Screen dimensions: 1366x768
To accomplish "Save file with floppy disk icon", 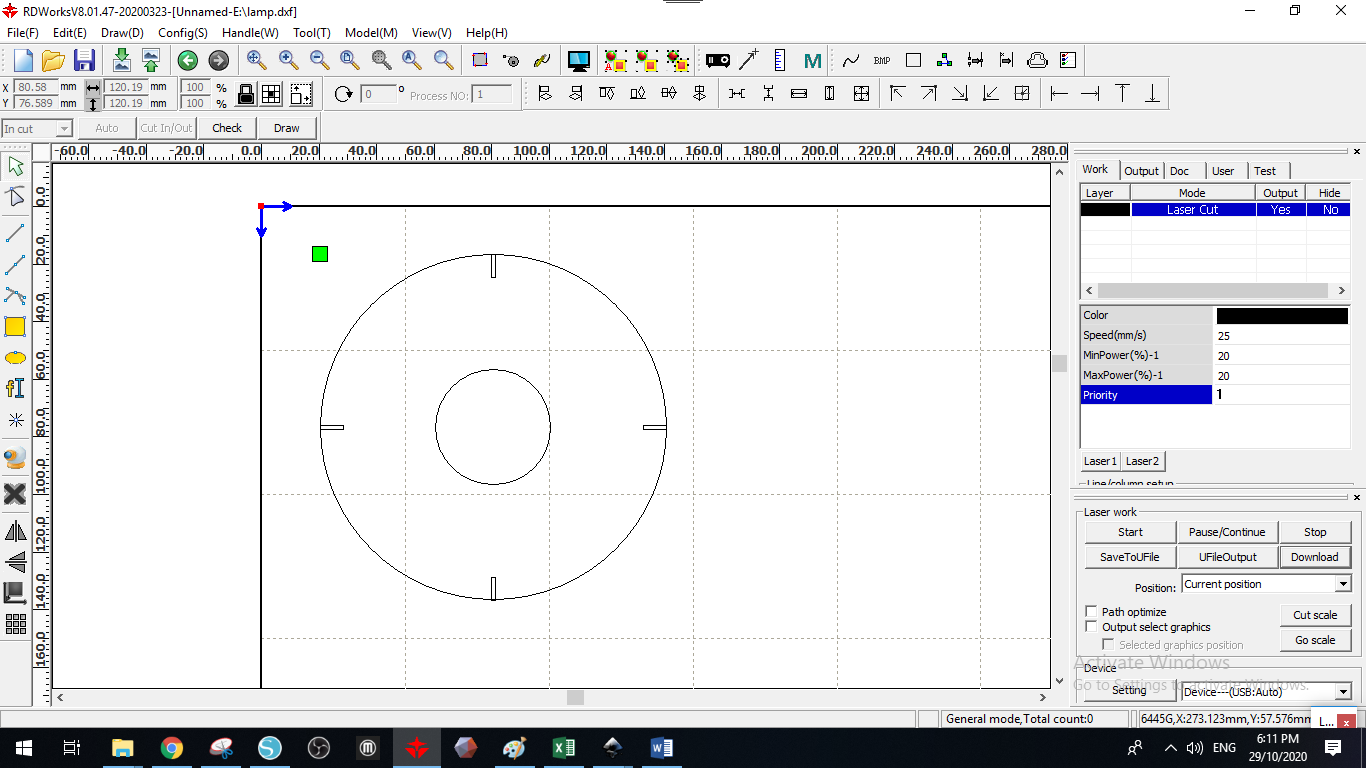I will 84,60.
